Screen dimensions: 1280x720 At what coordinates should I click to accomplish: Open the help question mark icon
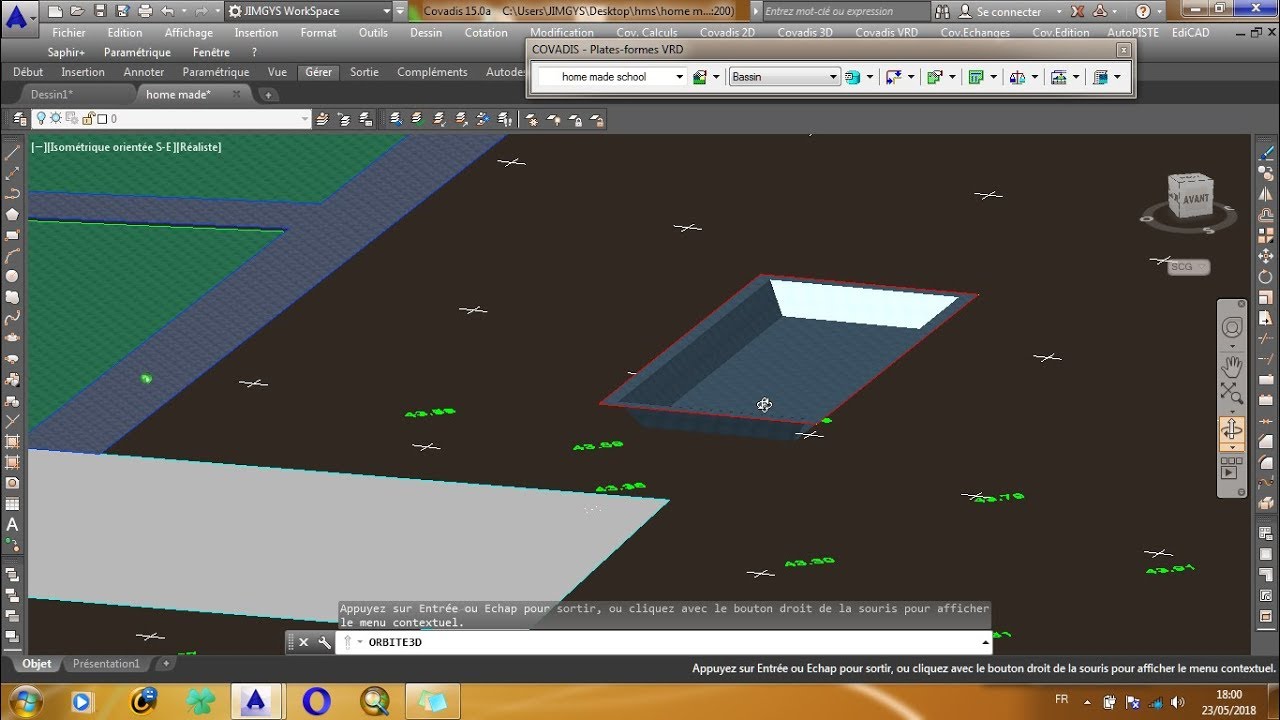click(1143, 11)
